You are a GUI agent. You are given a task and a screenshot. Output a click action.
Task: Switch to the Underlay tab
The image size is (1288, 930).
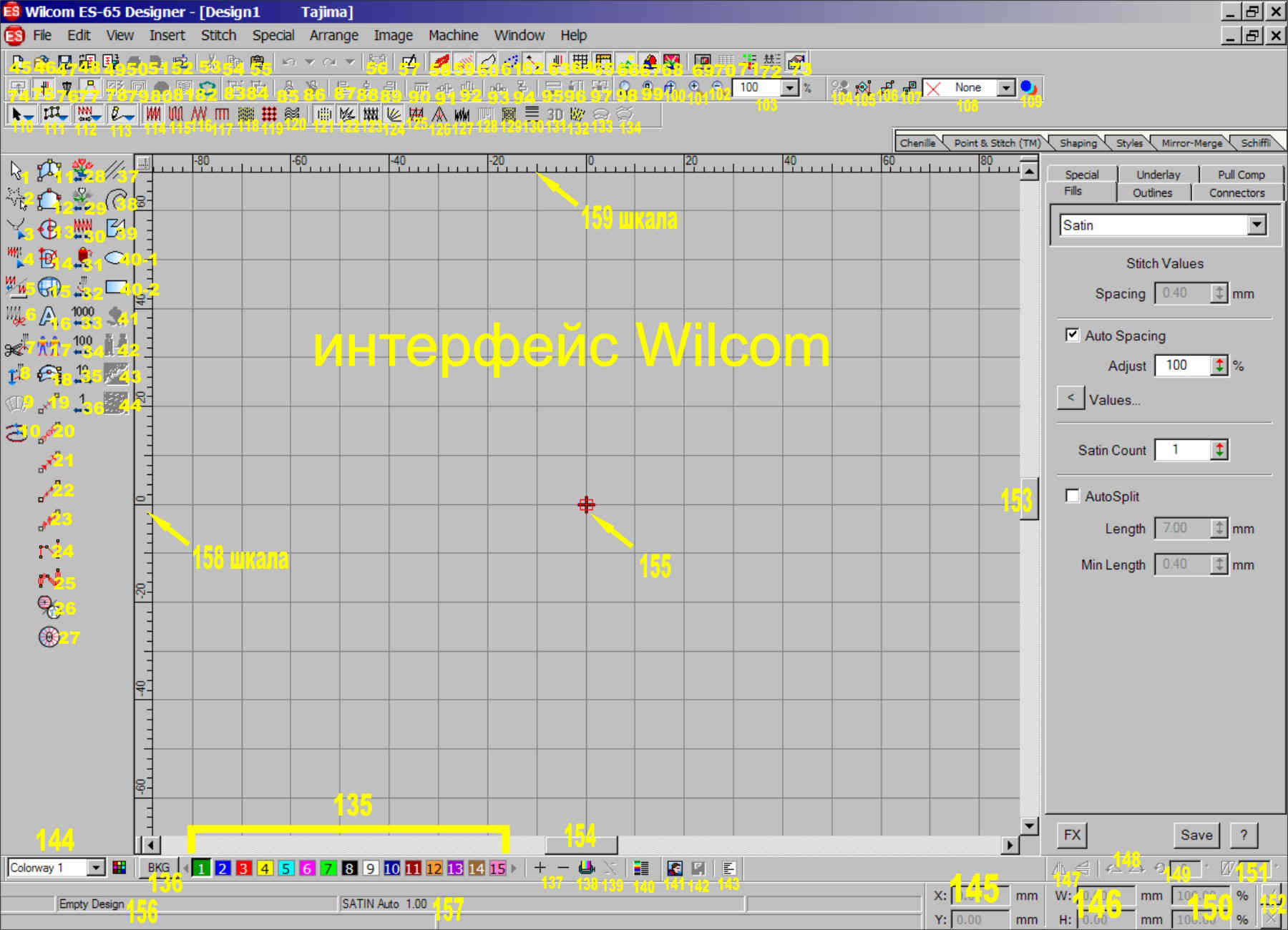point(1158,175)
